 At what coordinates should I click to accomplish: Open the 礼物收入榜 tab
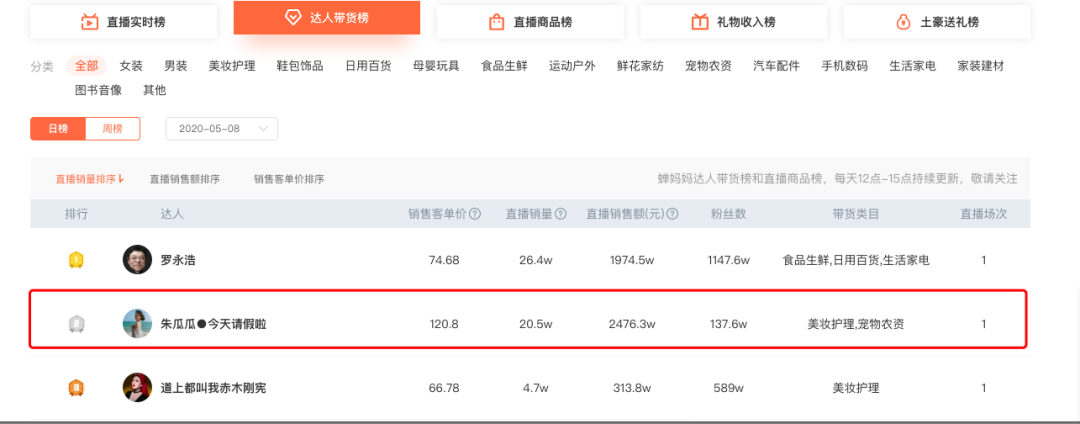click(733, 21)
